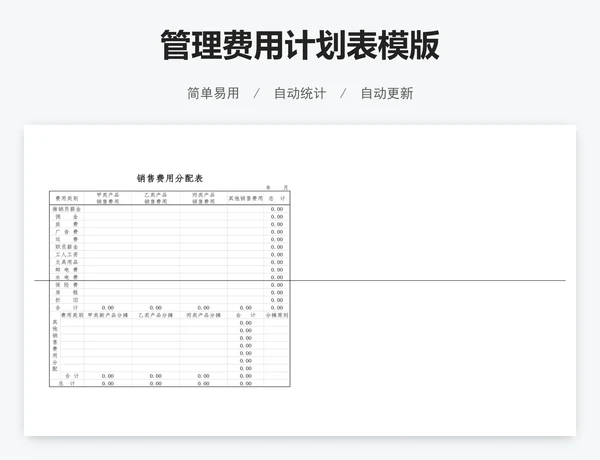Viewport: 600px width, 460px height.
Task: Click the 管理费用计划表模版 main title
Action: (299, 46)
